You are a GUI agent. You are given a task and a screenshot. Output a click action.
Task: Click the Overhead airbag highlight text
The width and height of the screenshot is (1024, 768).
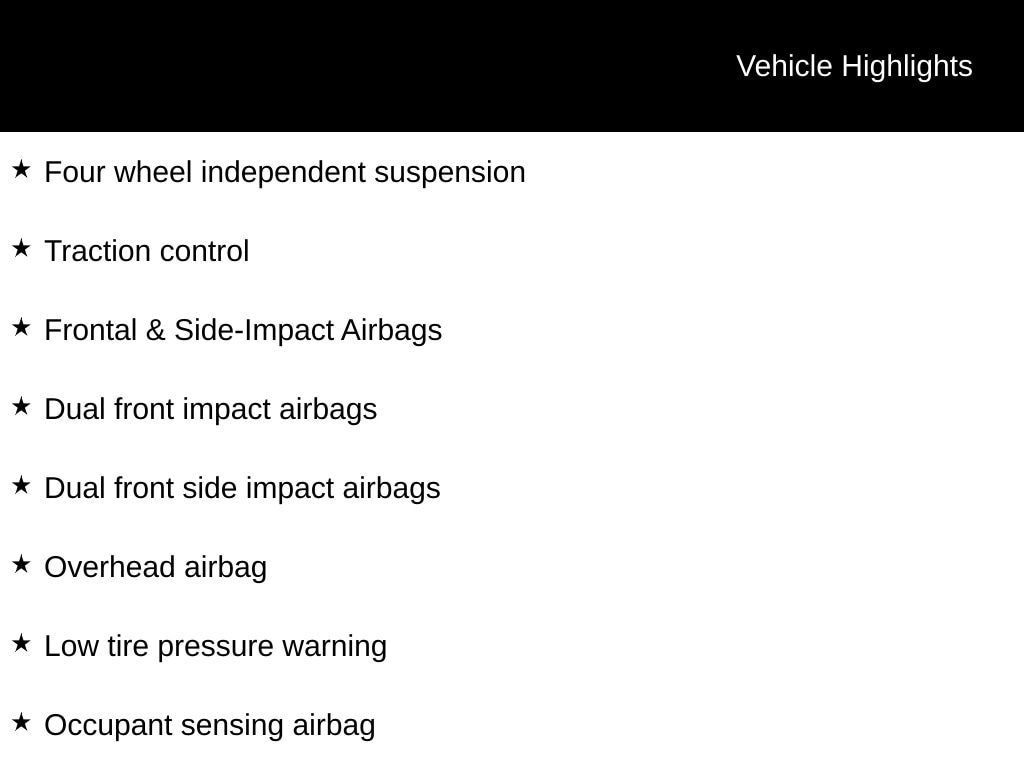(x=156, y=567)
